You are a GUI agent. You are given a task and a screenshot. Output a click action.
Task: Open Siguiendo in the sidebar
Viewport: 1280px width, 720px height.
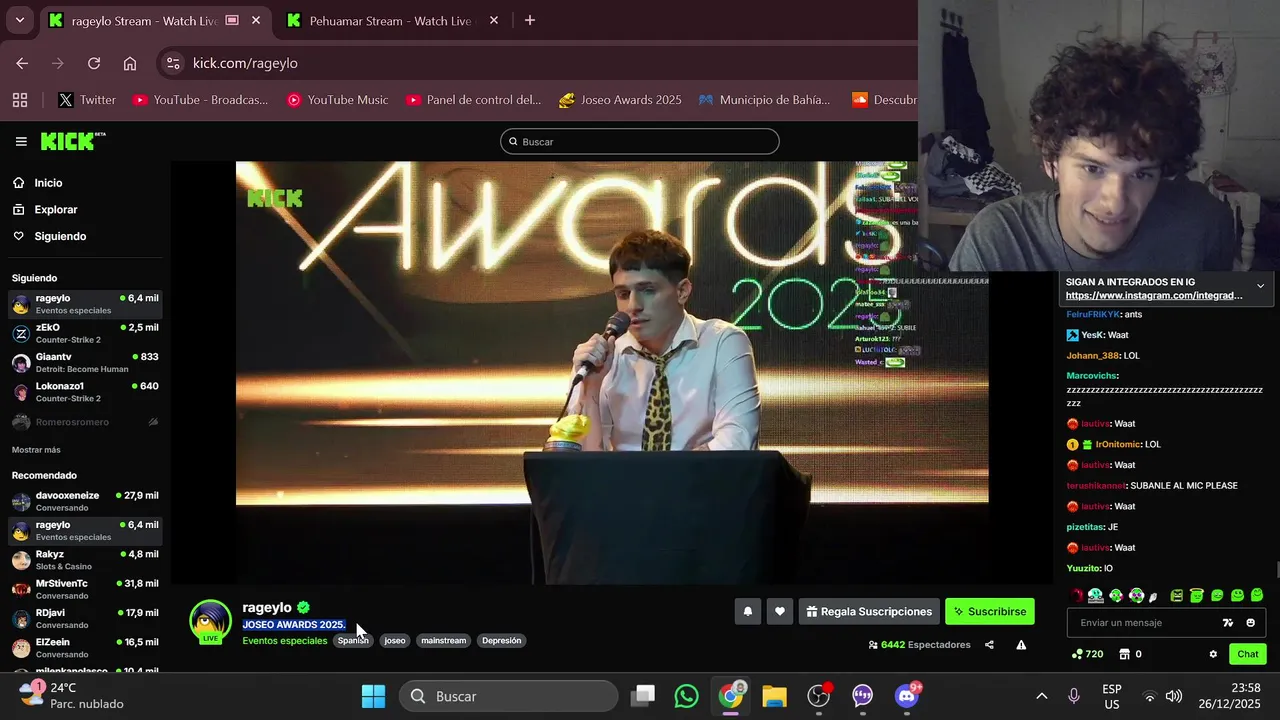pos(60,236)
